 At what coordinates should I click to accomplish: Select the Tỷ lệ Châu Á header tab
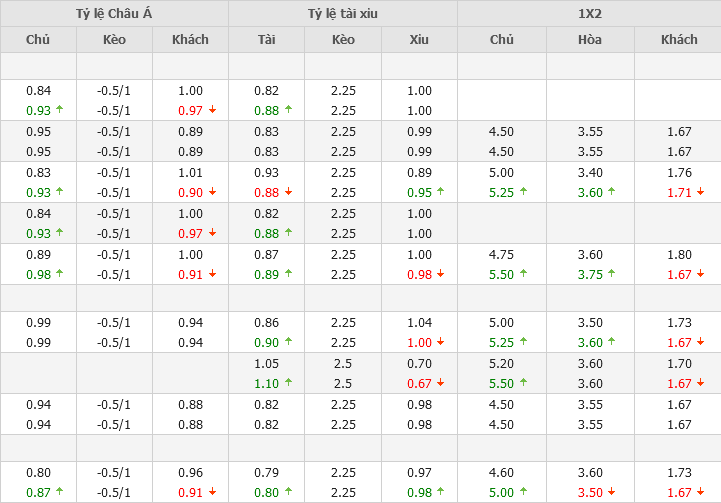click(x=114, y=13)
